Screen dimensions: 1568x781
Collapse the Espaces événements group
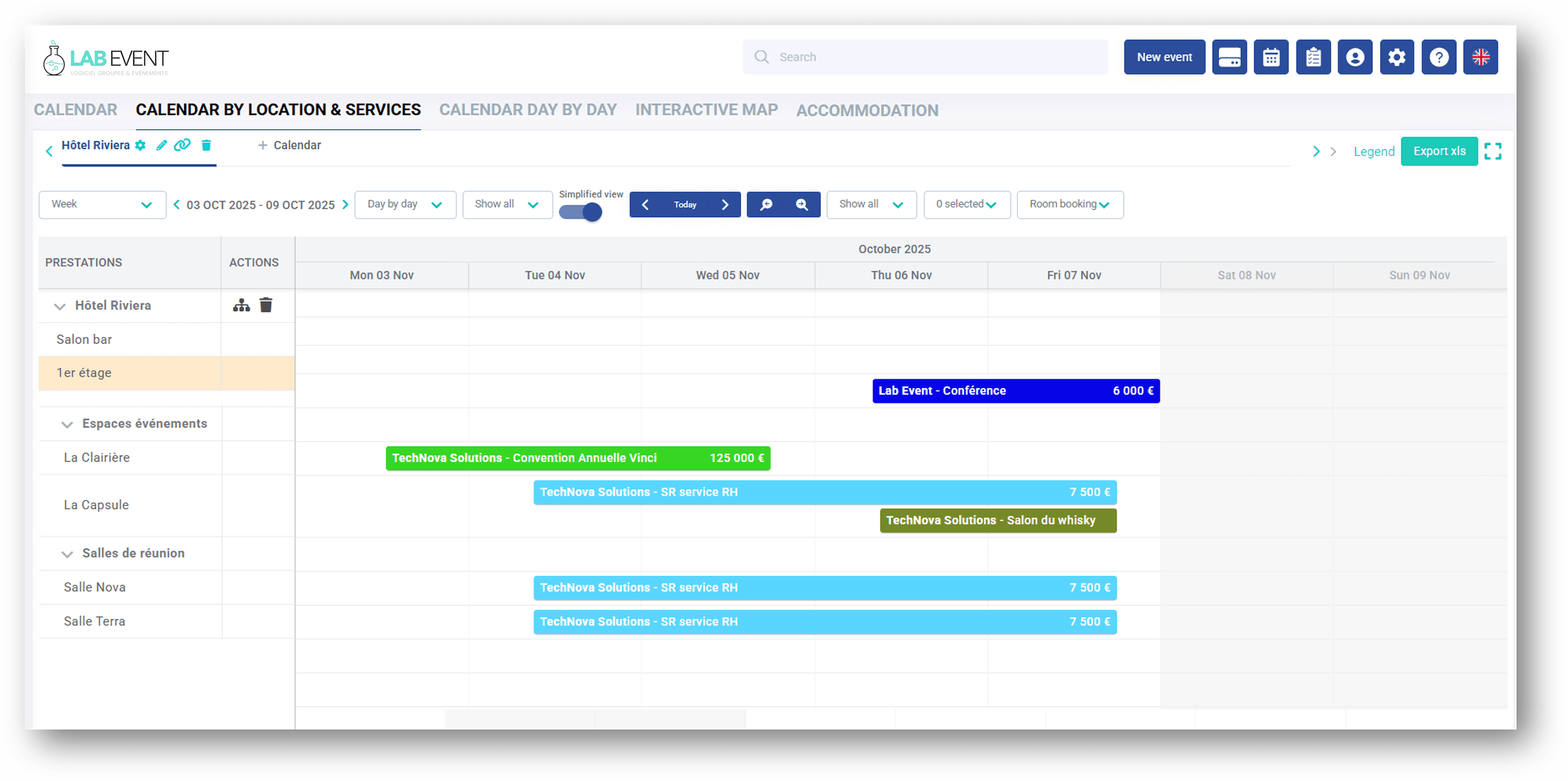click(67, 425)
